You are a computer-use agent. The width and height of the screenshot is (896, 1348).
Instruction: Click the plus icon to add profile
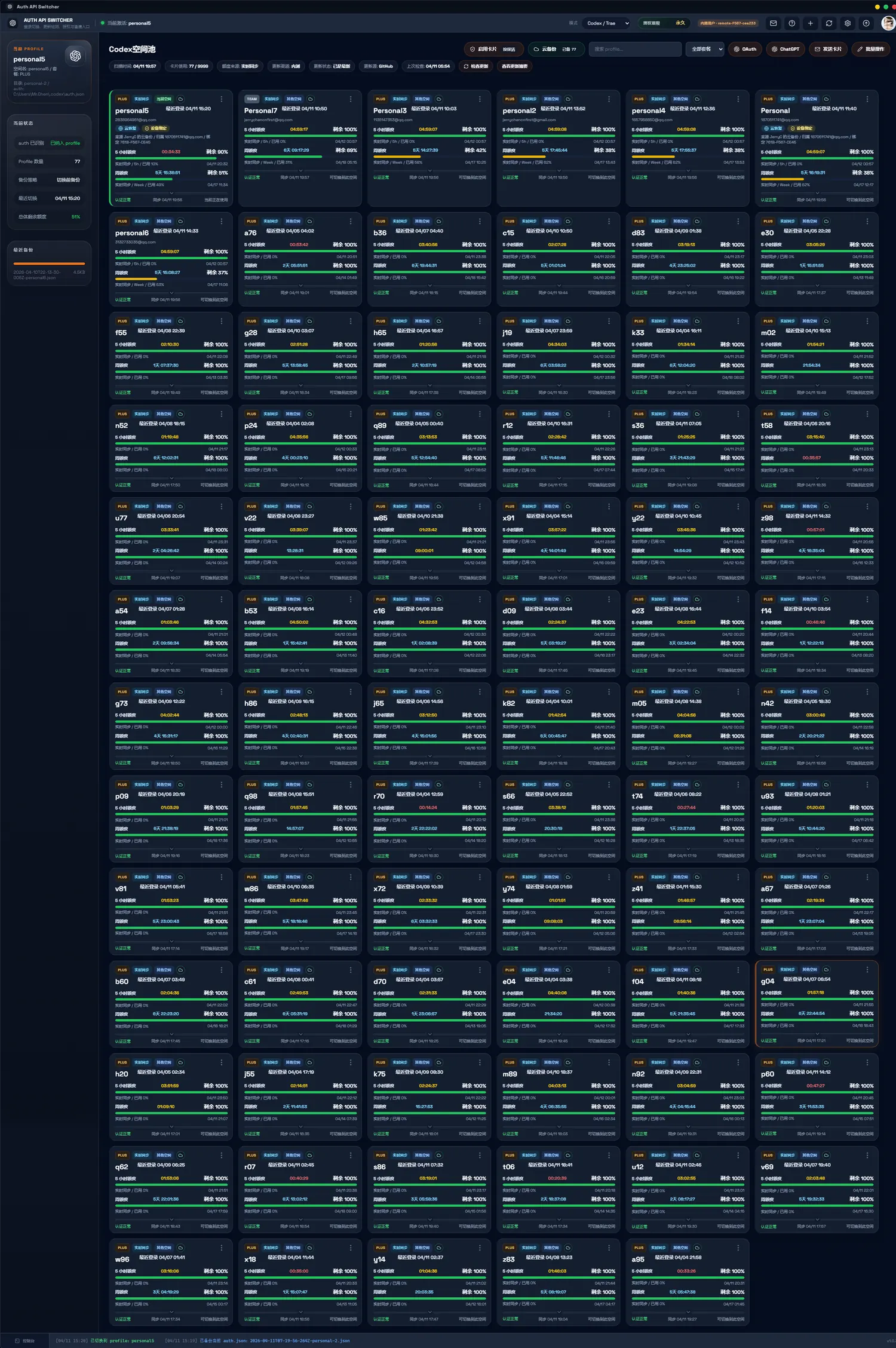tap(810, 23)
